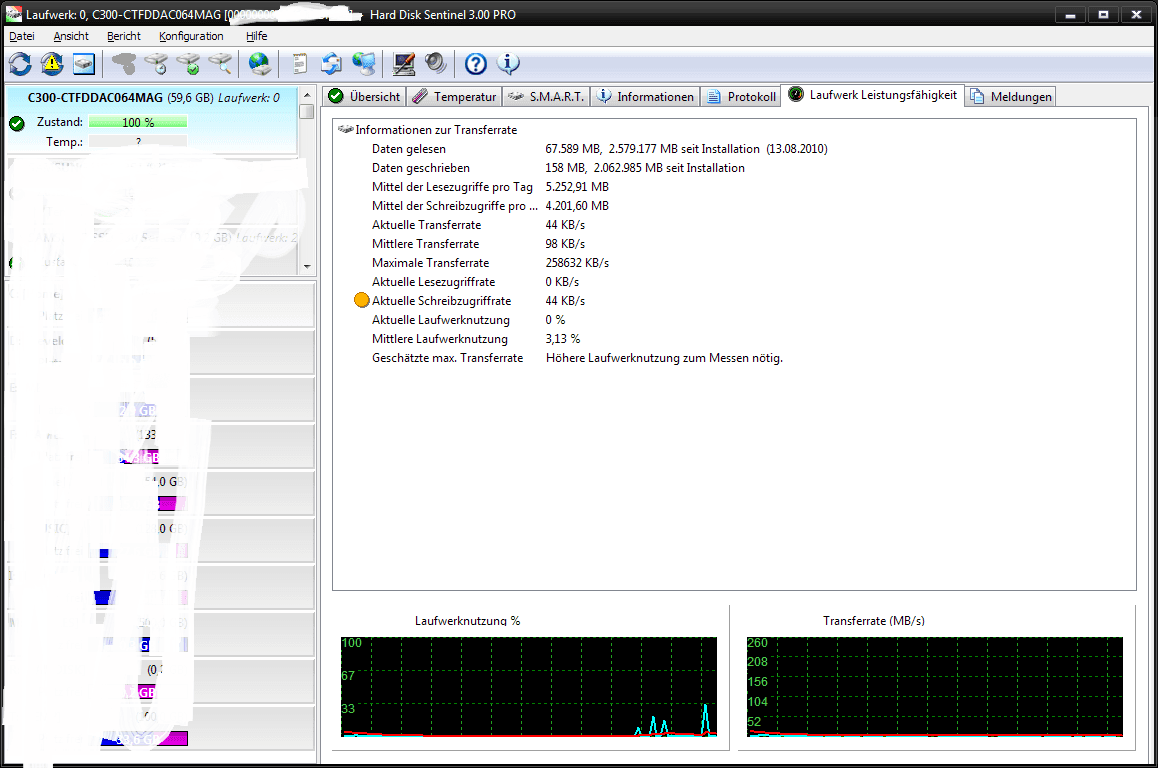Click the 258632 KB/s value
The width and height of the screenshot is (1158, 768).
click(x=577, y=263)
